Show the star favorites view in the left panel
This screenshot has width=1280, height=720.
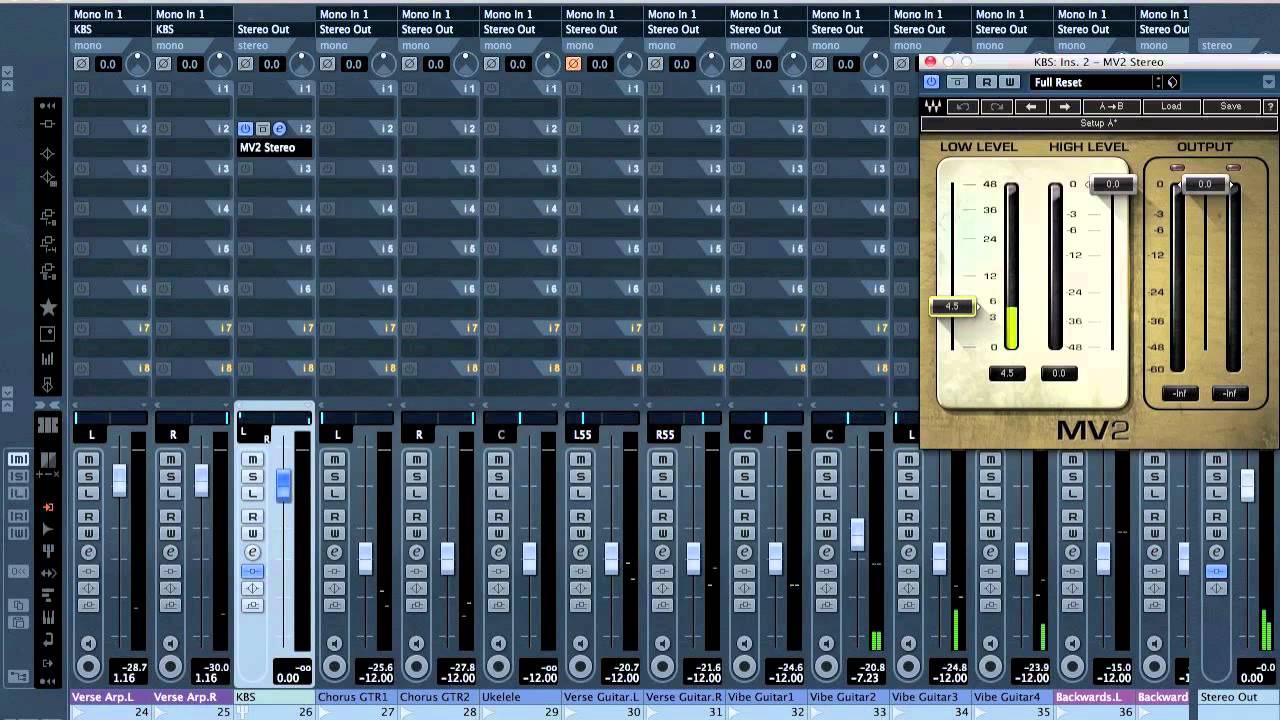click(47, 308)
